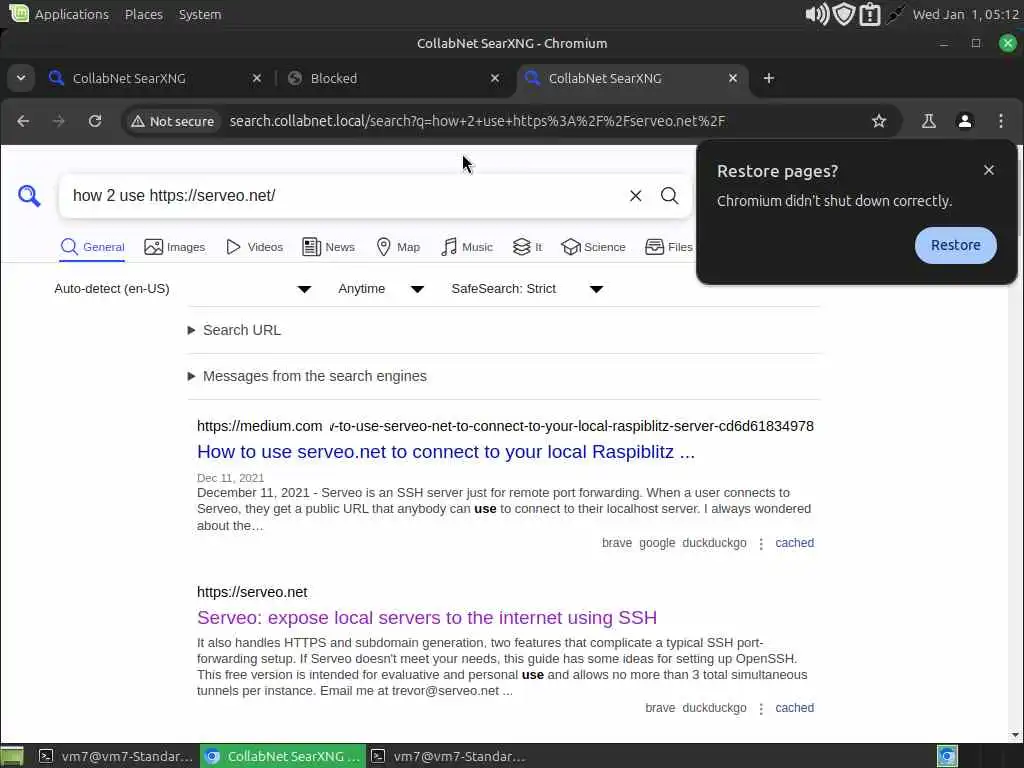Image resolution: width=1024 pixels, height=768 pixels.
Task: Switch to the Files category
Action: tap(669, 247)
